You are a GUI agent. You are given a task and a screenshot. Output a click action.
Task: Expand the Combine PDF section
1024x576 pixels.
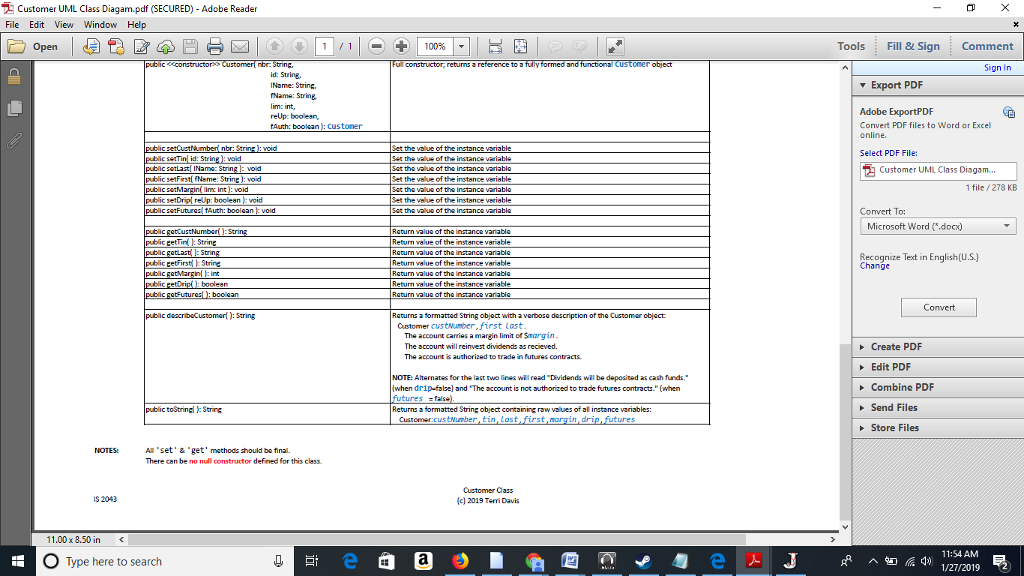pos(938,387)
